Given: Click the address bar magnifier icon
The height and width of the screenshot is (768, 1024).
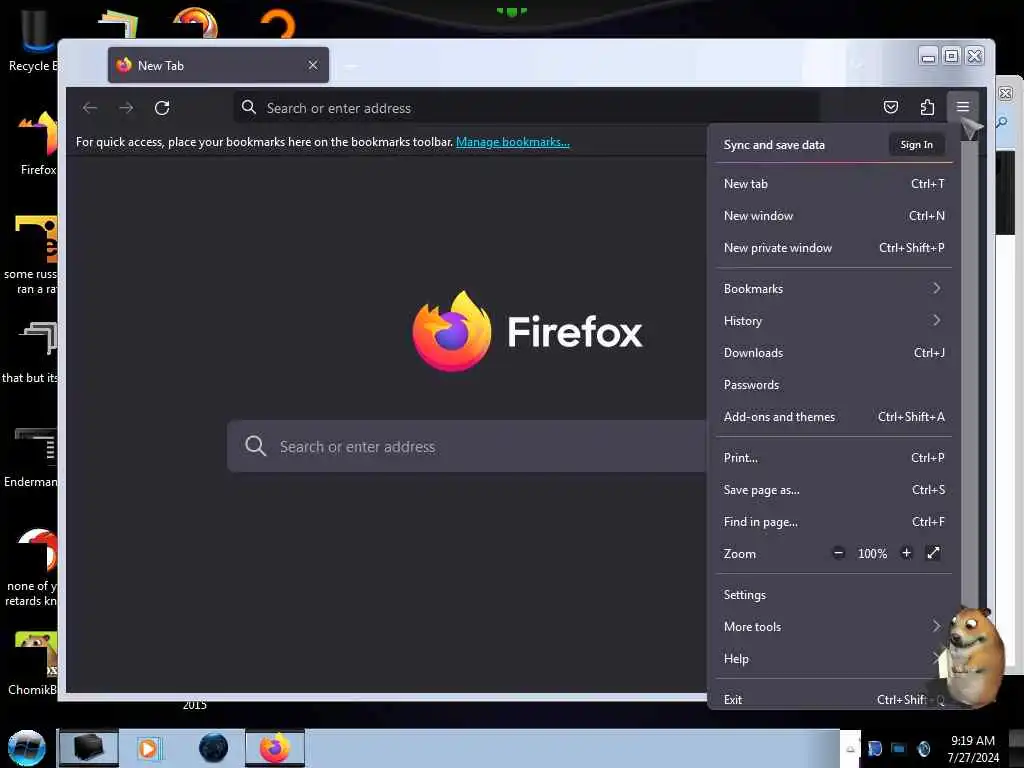Looking at the screenshot, I should 249,107.
